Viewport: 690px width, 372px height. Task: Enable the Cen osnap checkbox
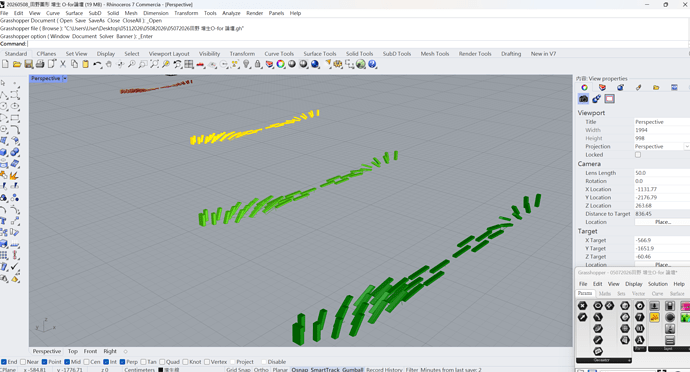click(x=87, y=362)
